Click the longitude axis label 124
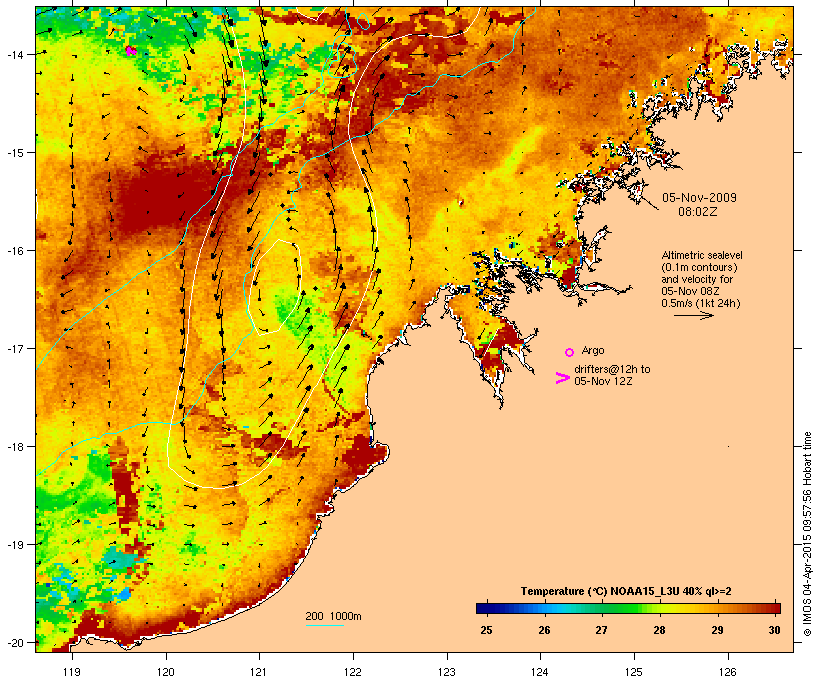 (x=540, y=672)
